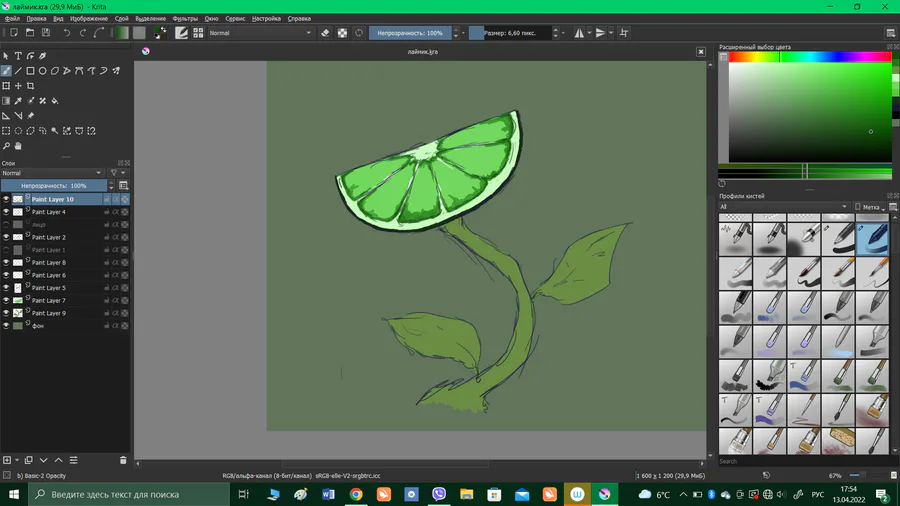900x506 pixels.
Task: Delete the selected layer with trash icon
Action: coord(123,460)
